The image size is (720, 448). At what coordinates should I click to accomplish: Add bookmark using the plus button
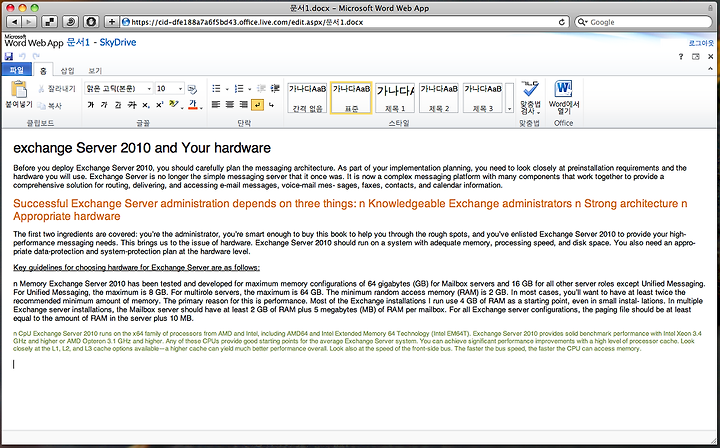pos(112,22)
